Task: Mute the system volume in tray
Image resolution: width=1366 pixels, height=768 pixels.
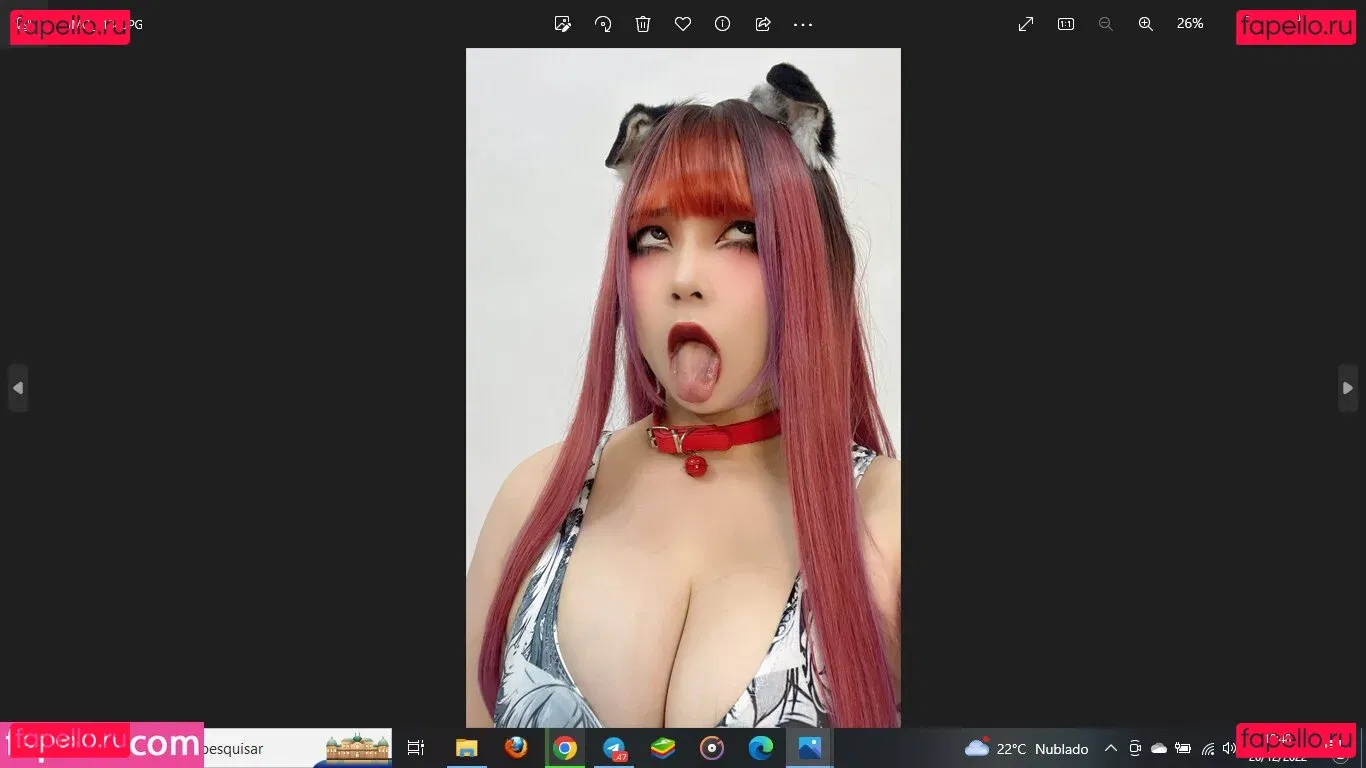Action: (x=1229, y=748)
